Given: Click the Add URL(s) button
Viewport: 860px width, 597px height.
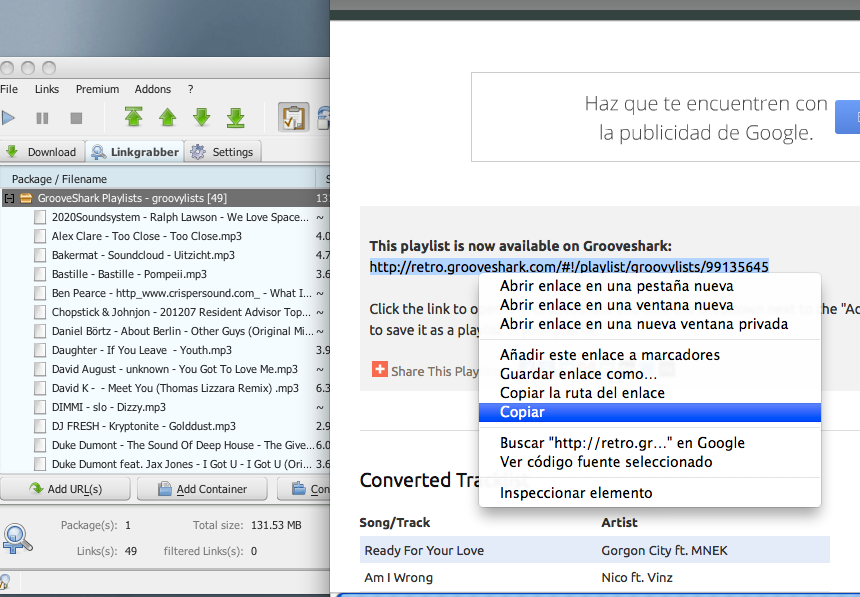Looking at the screenshot, I should tap(65, 489).
